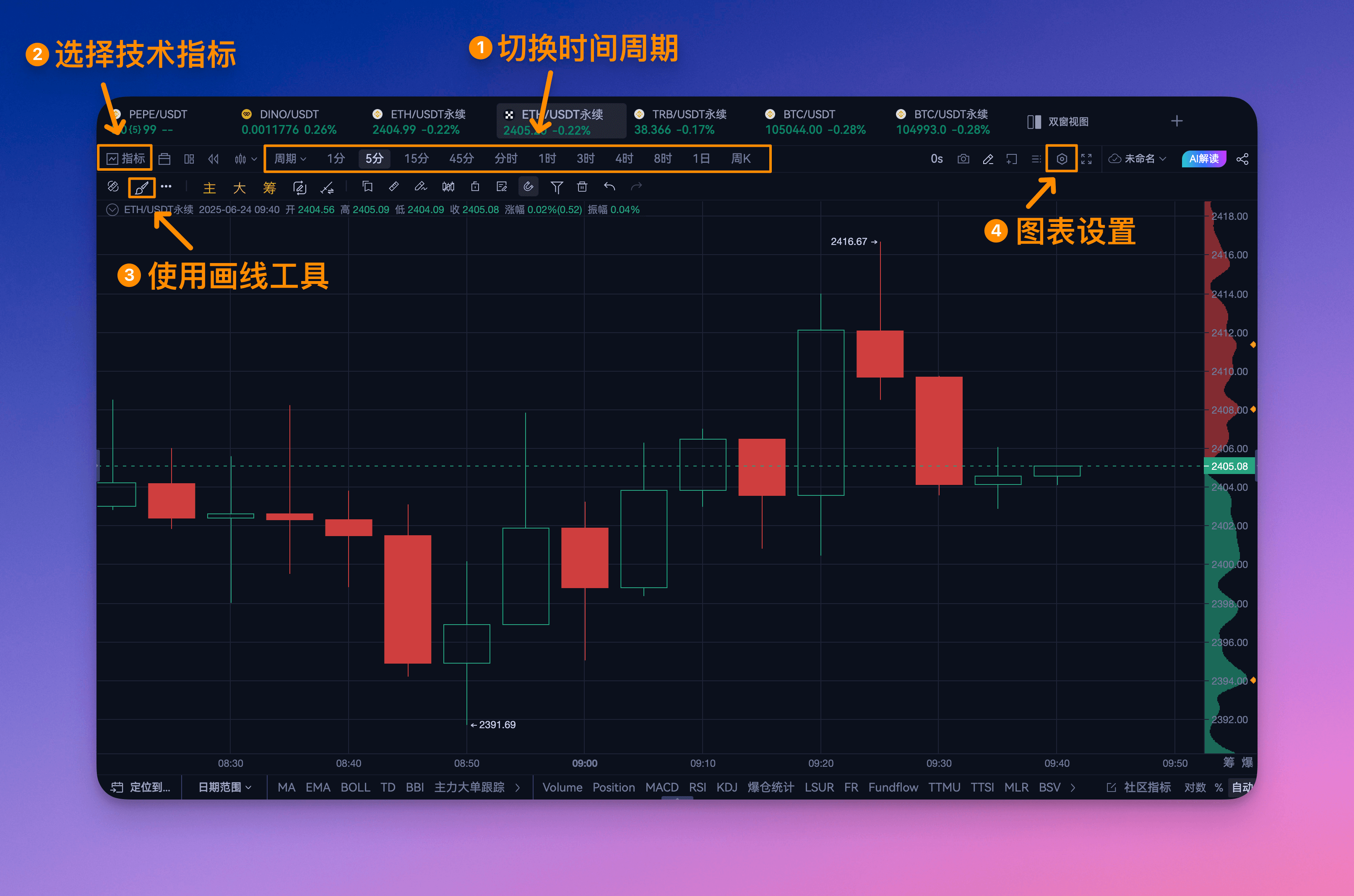Toggle the 筹 chip distribution indicator
The image size is (1354, 896).
coord(269,188)
